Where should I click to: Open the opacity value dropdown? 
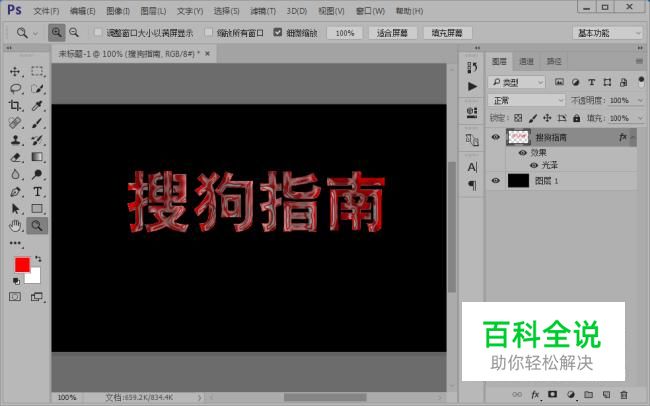[x=640, y=100]
